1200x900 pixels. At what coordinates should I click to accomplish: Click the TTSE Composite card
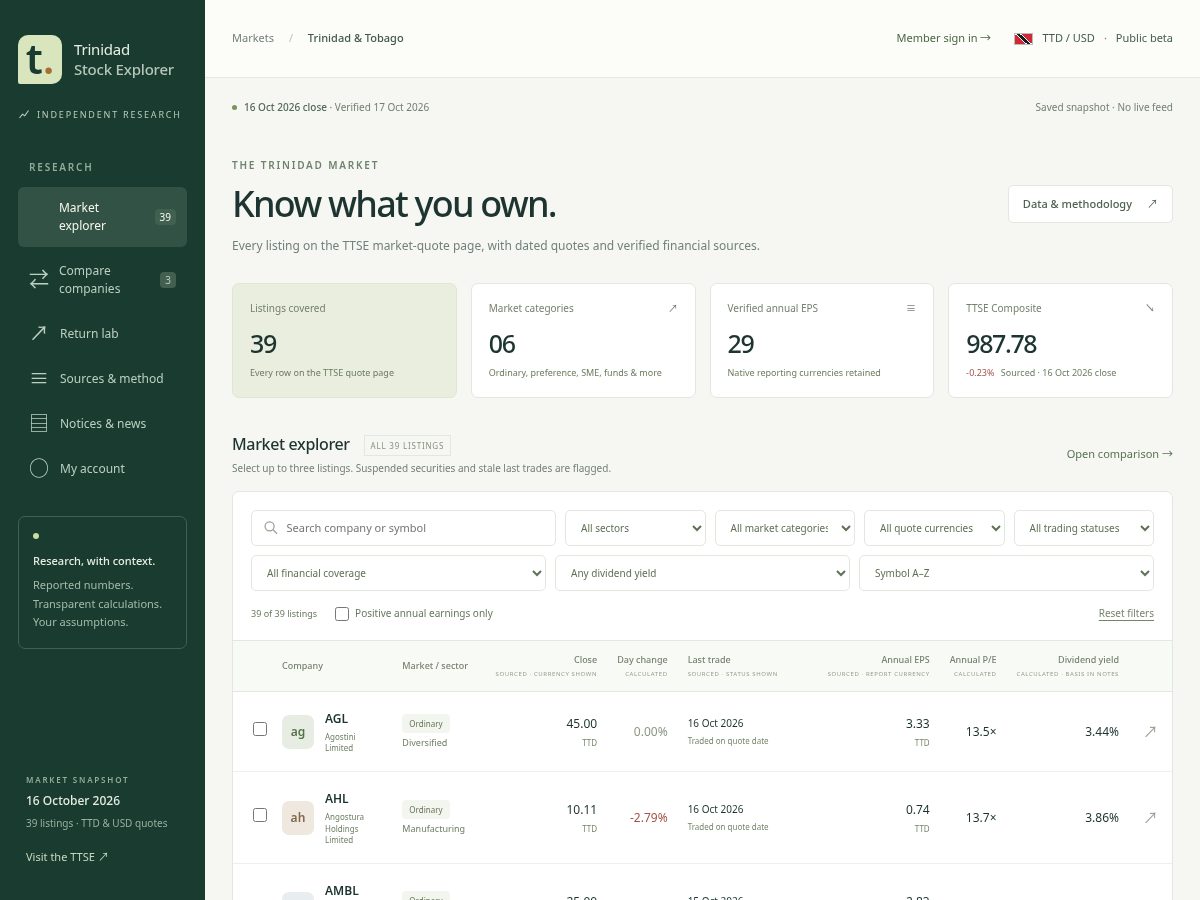click(1060, 340)
